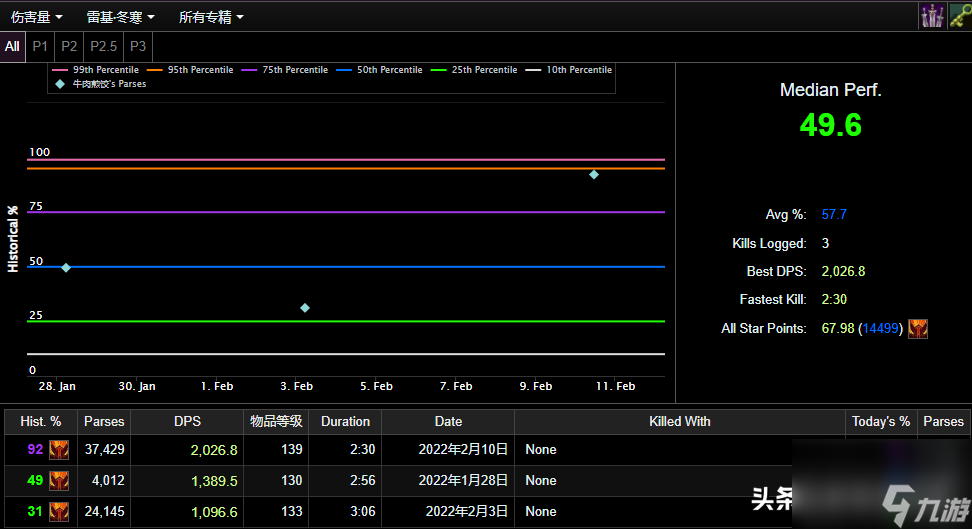Viewport: 972px width, 529px height.
Task: Sort by the Killed With column header
Action: tap(679, 422)
